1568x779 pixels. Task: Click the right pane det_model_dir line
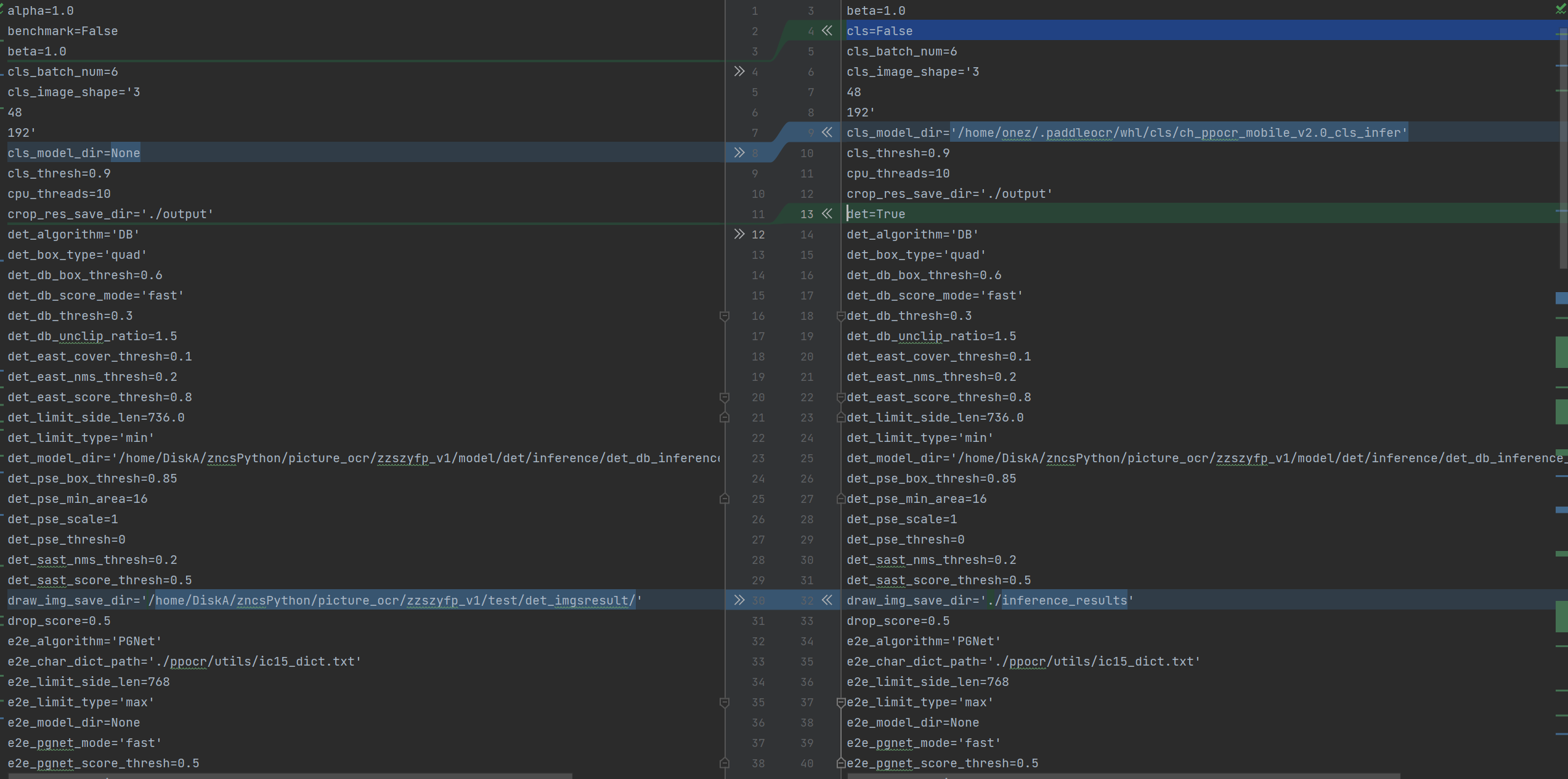(1201, 458)
